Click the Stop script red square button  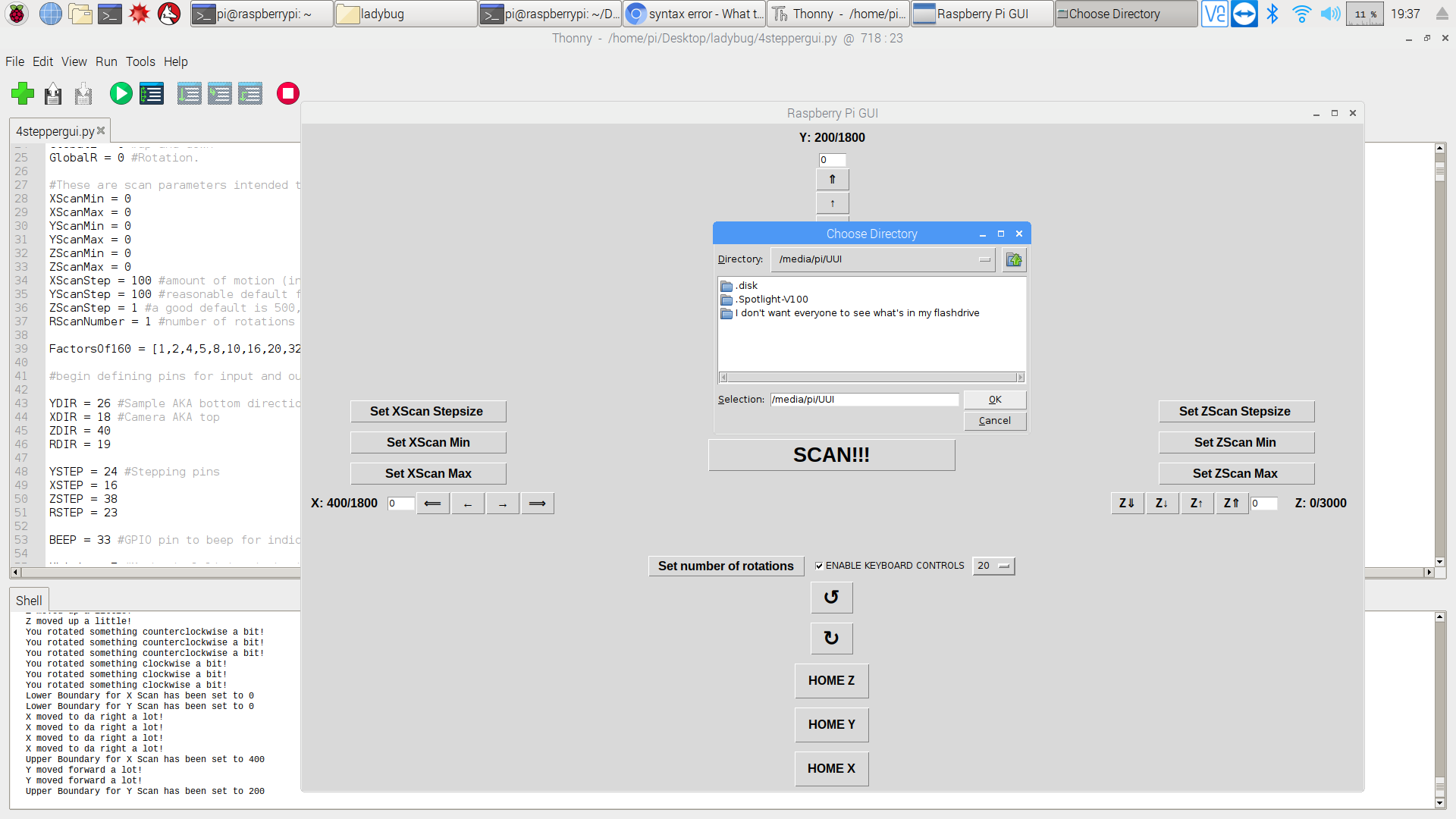click(288, 93)
